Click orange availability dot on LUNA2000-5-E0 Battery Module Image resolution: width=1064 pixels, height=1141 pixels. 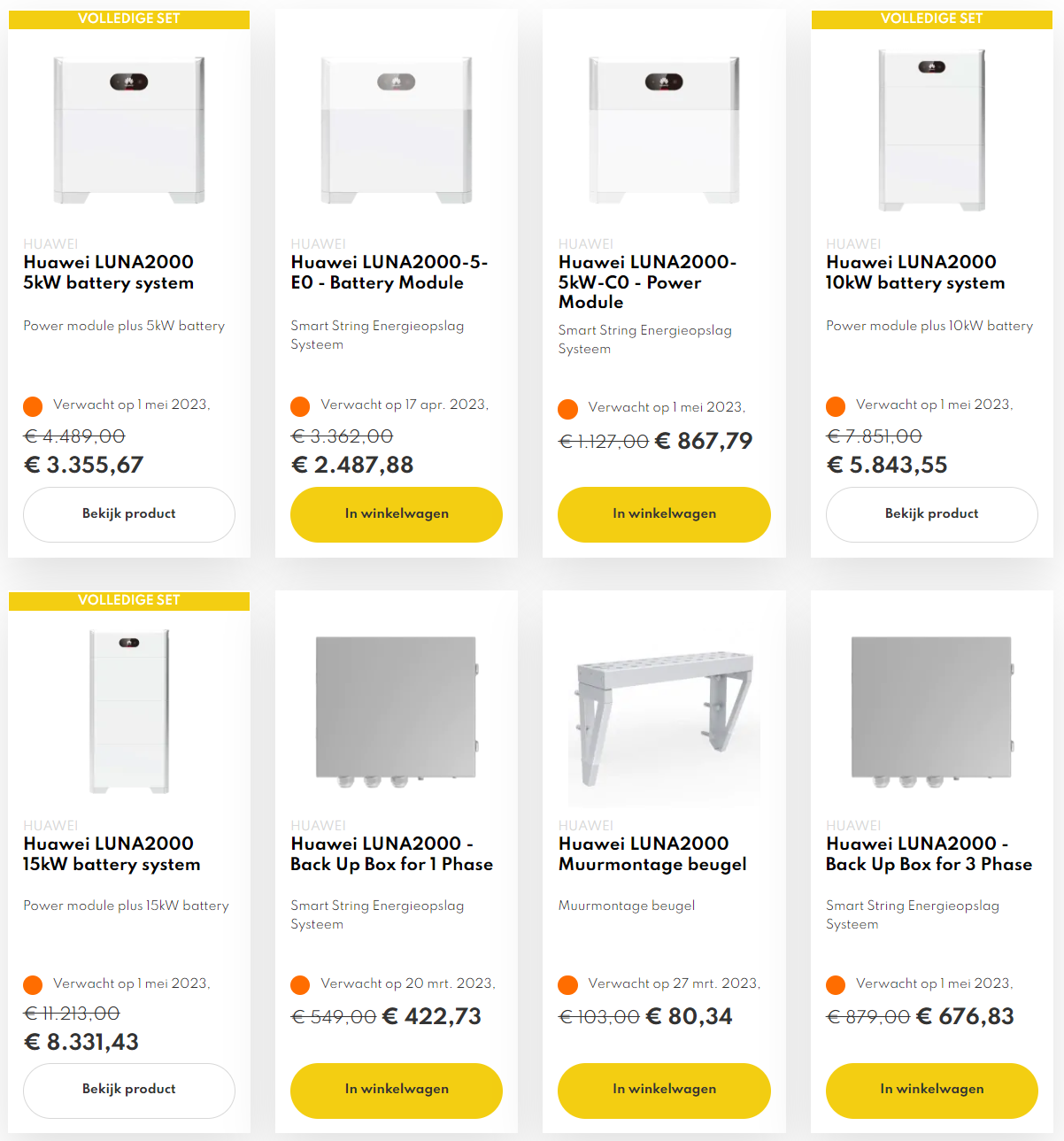pyautogui.click(x=300, y=406)
